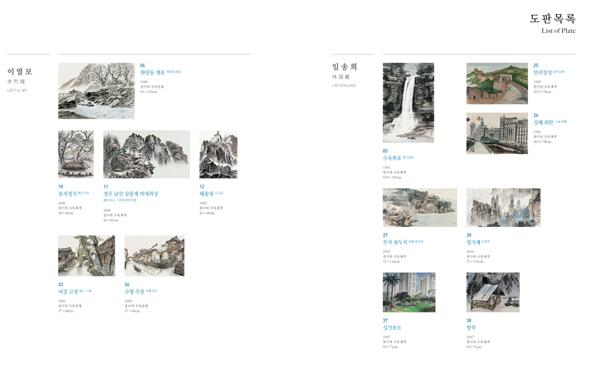Click artist name 이열모 heading
The width and height of the screenshot is (590, 368).
coord(20,71)
